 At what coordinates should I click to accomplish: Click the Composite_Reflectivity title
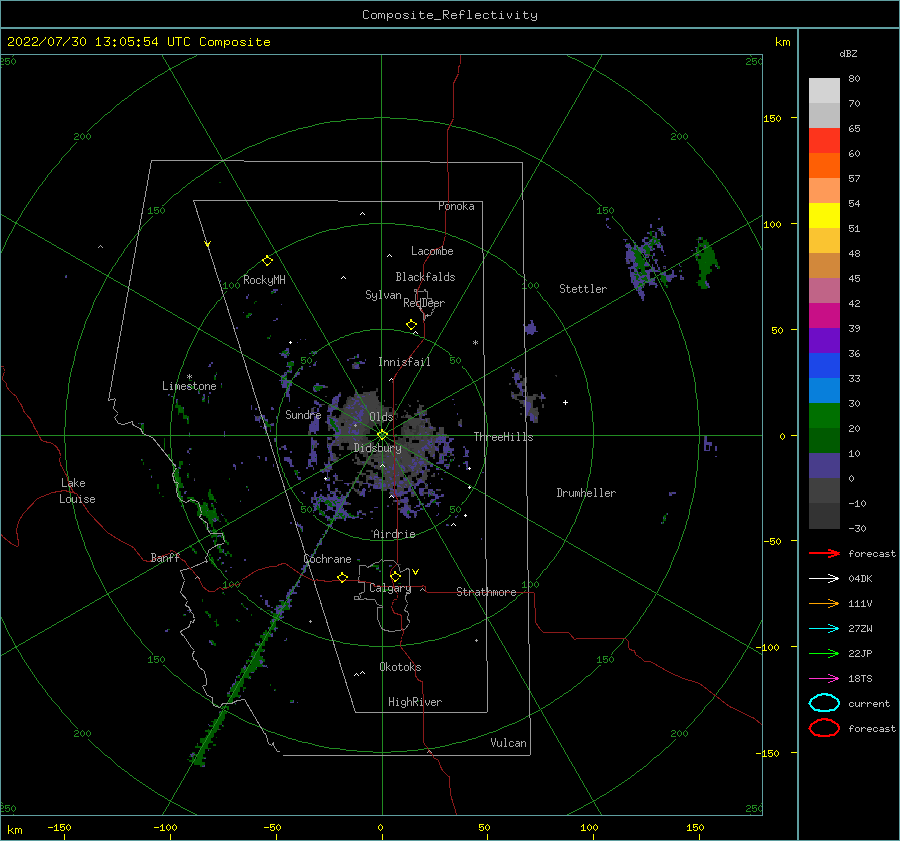pos(449,15)
